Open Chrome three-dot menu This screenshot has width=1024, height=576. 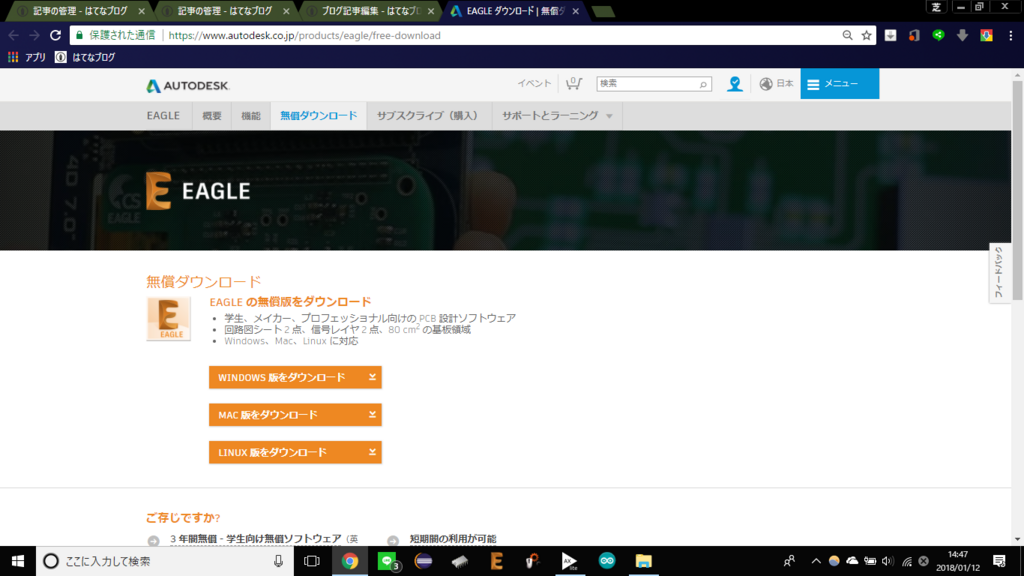click(x=1010, y=35)
